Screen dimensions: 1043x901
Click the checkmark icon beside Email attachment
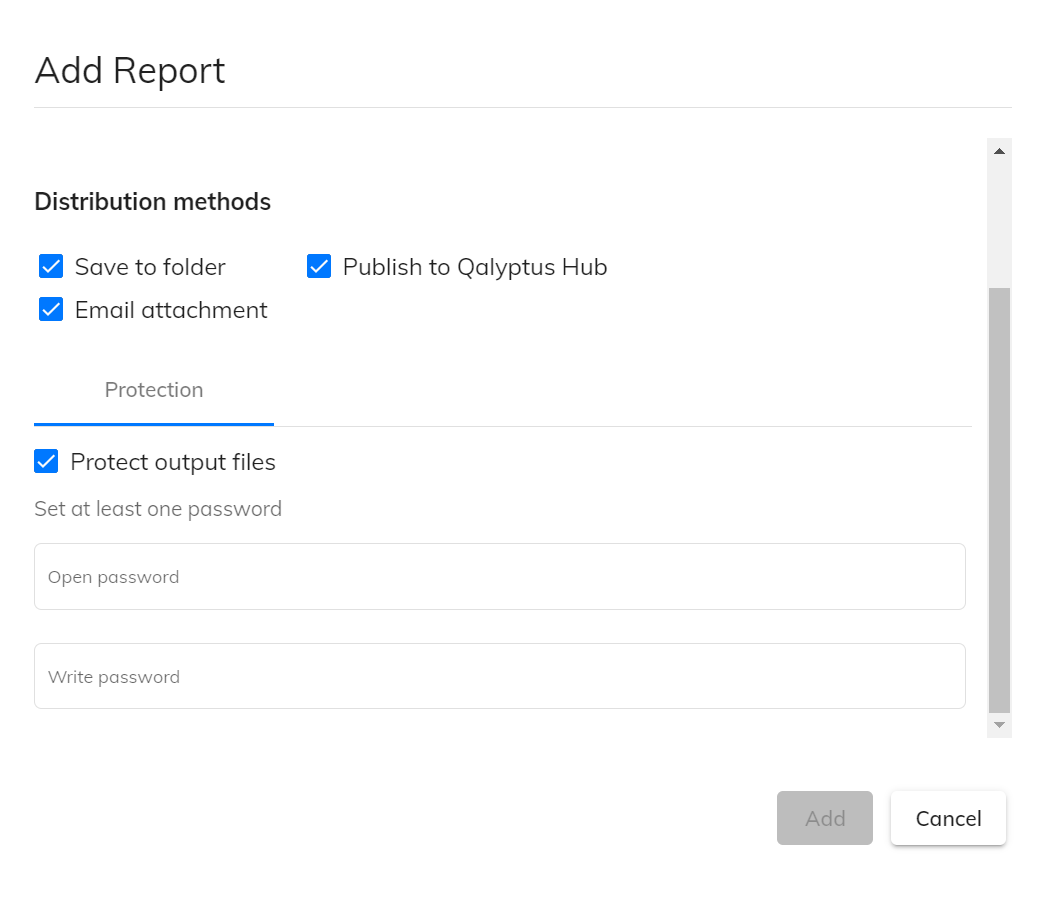(51, 309)
